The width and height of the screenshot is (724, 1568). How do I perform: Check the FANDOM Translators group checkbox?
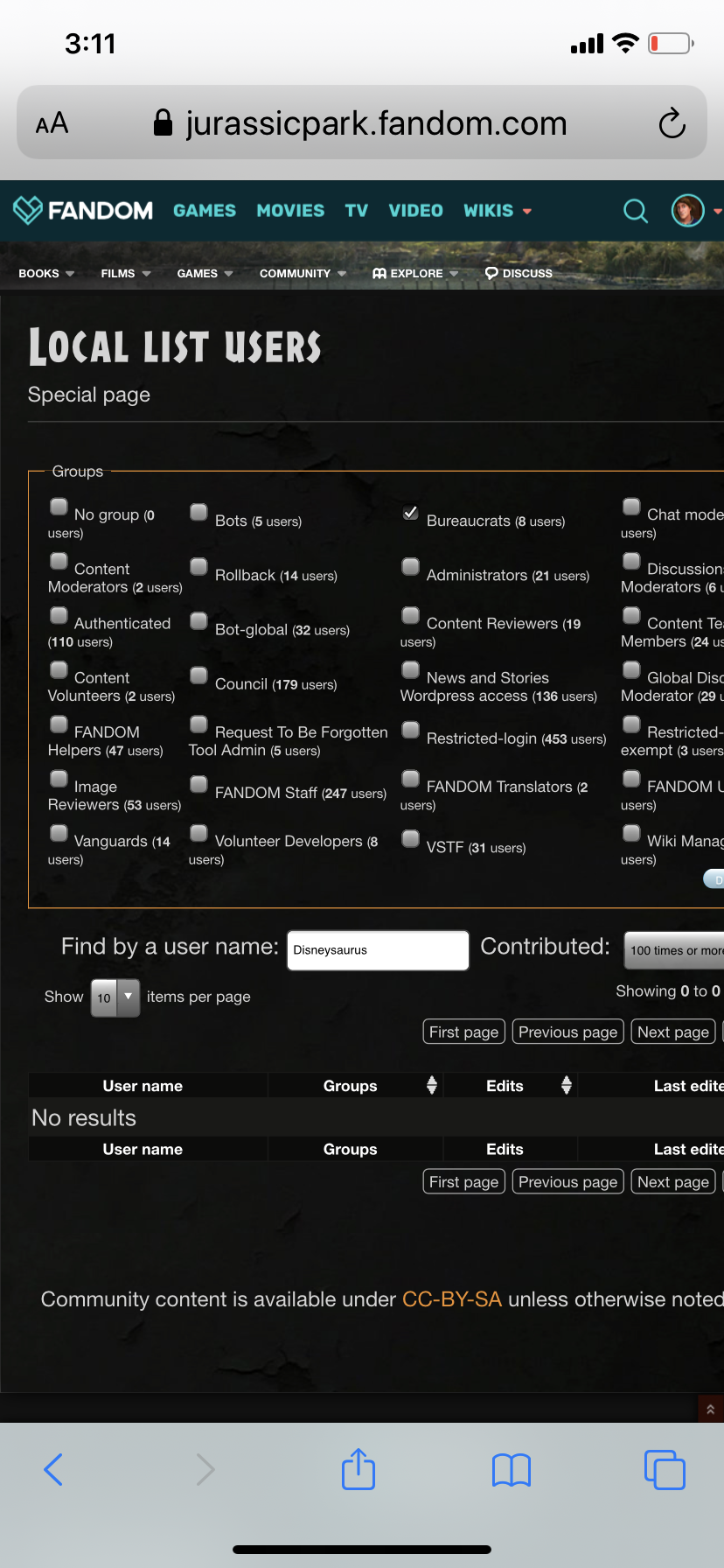(410, 778)
